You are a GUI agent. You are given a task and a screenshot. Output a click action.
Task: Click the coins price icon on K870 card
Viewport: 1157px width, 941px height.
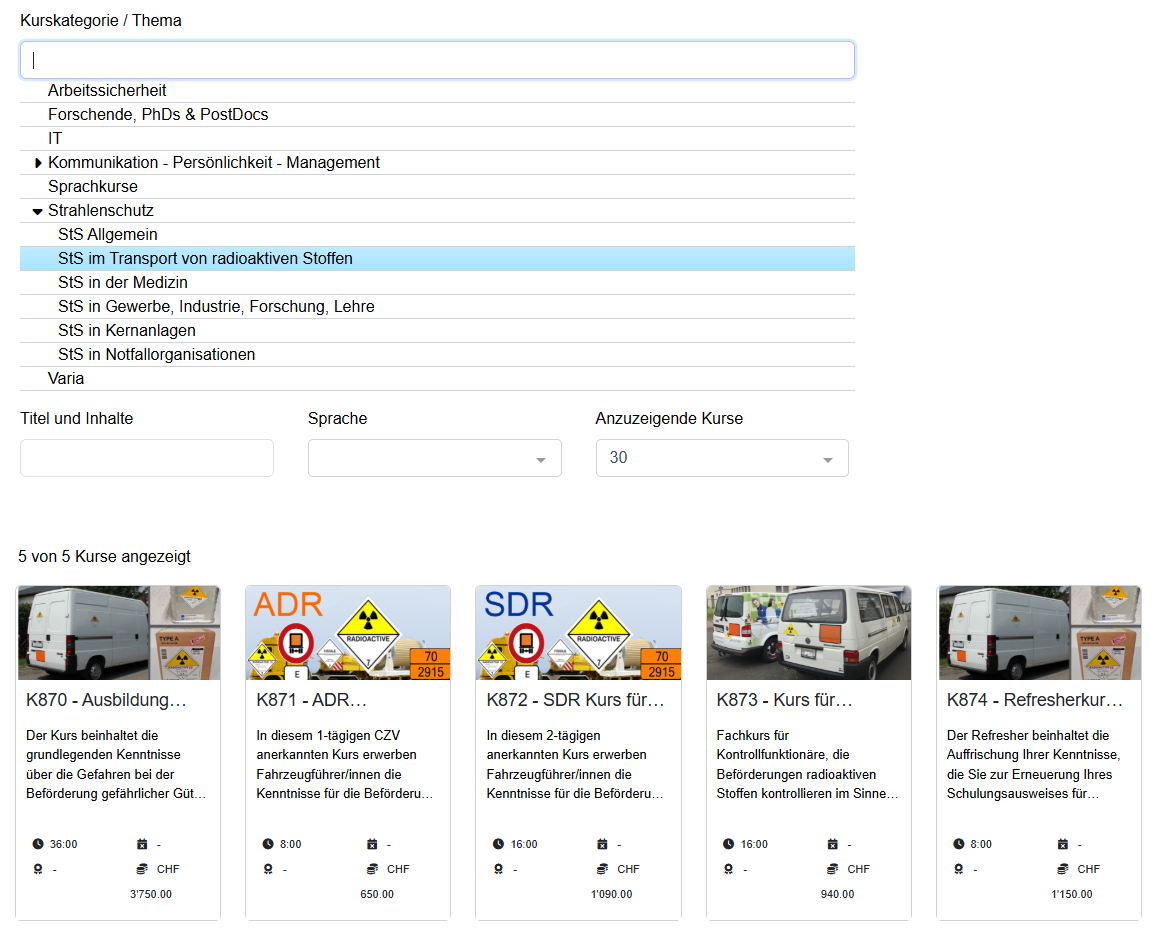point(142,869)
